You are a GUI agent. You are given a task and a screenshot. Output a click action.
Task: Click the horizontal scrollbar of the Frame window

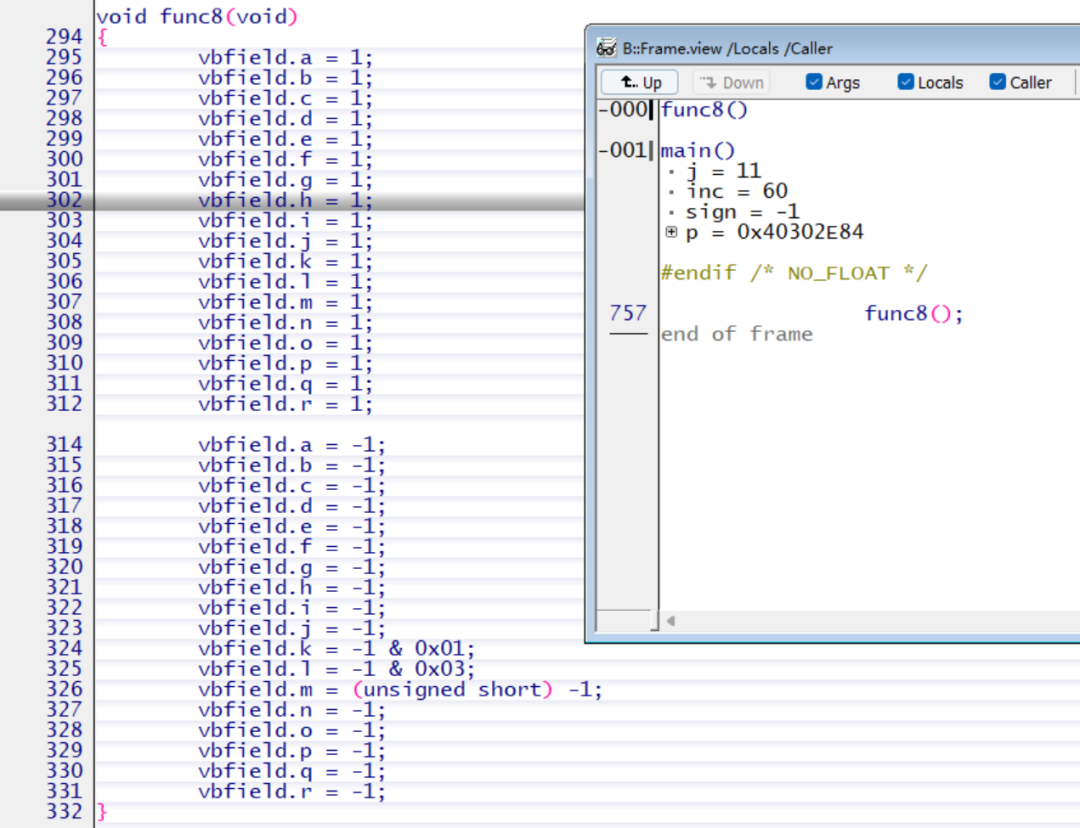tap(870, 621)
